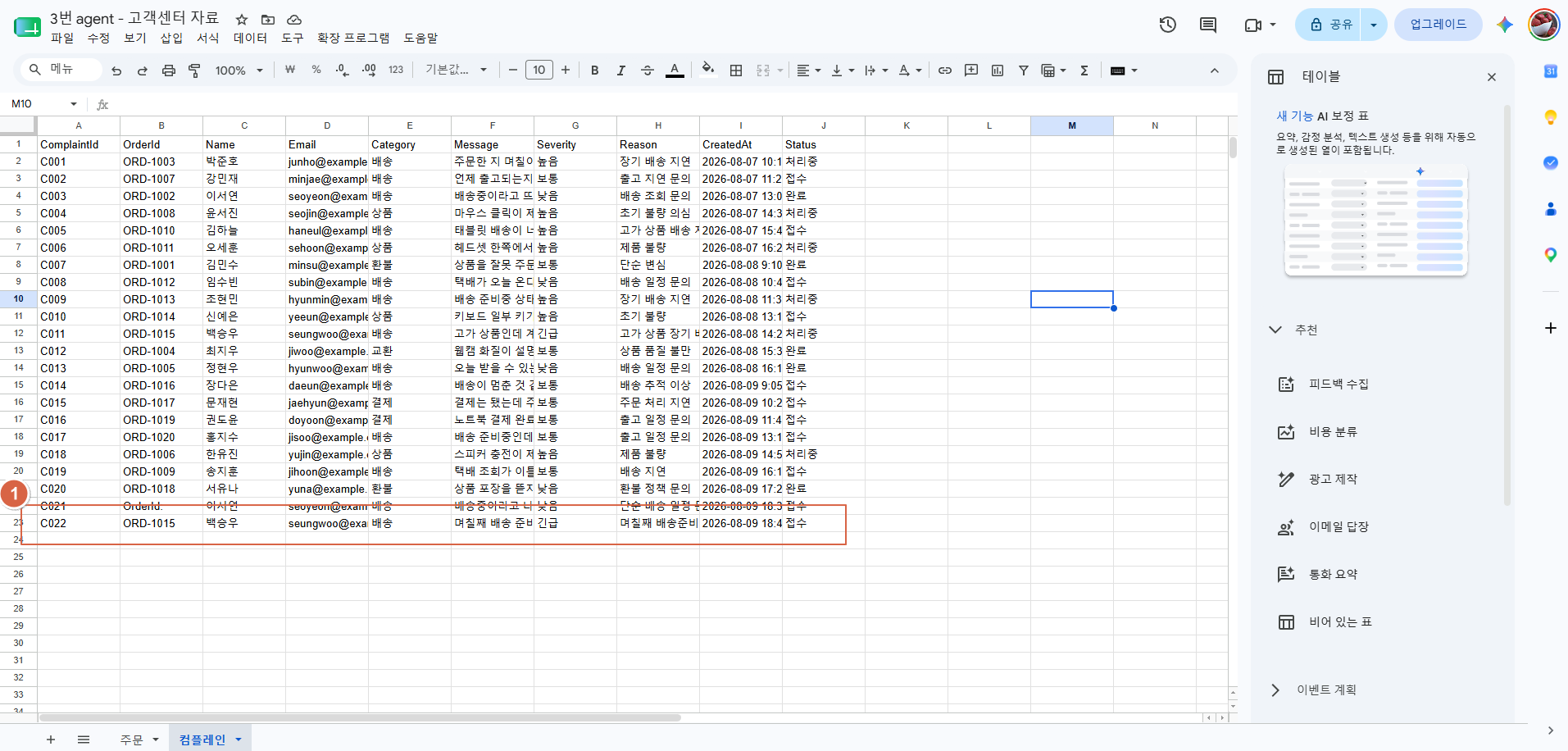Viewport: 1568px width, 751px height.
Task: Click the 업그레이드 button
Action: point(1438,25)
